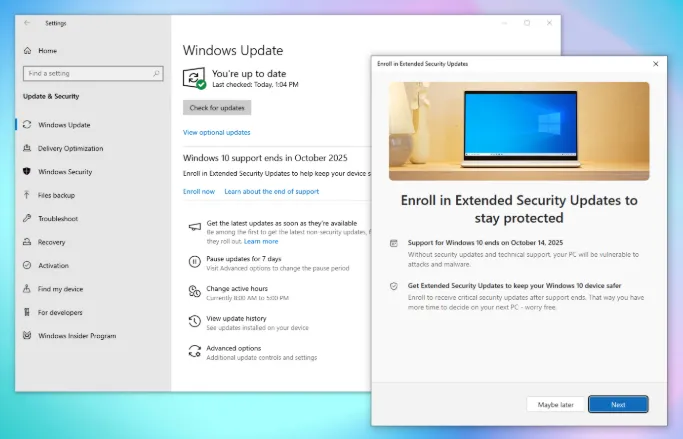Screen dimensions: 683x439
Task: Click the upload arrow icon for Files backup
Action: click(x=27, y=195)
